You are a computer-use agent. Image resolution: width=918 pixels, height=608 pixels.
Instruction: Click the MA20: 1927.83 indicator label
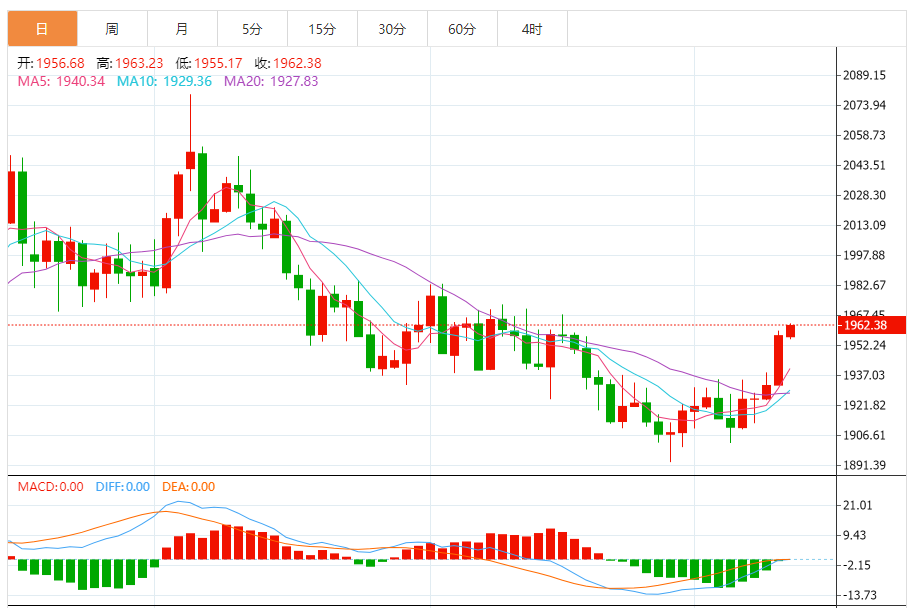point(271,81)
